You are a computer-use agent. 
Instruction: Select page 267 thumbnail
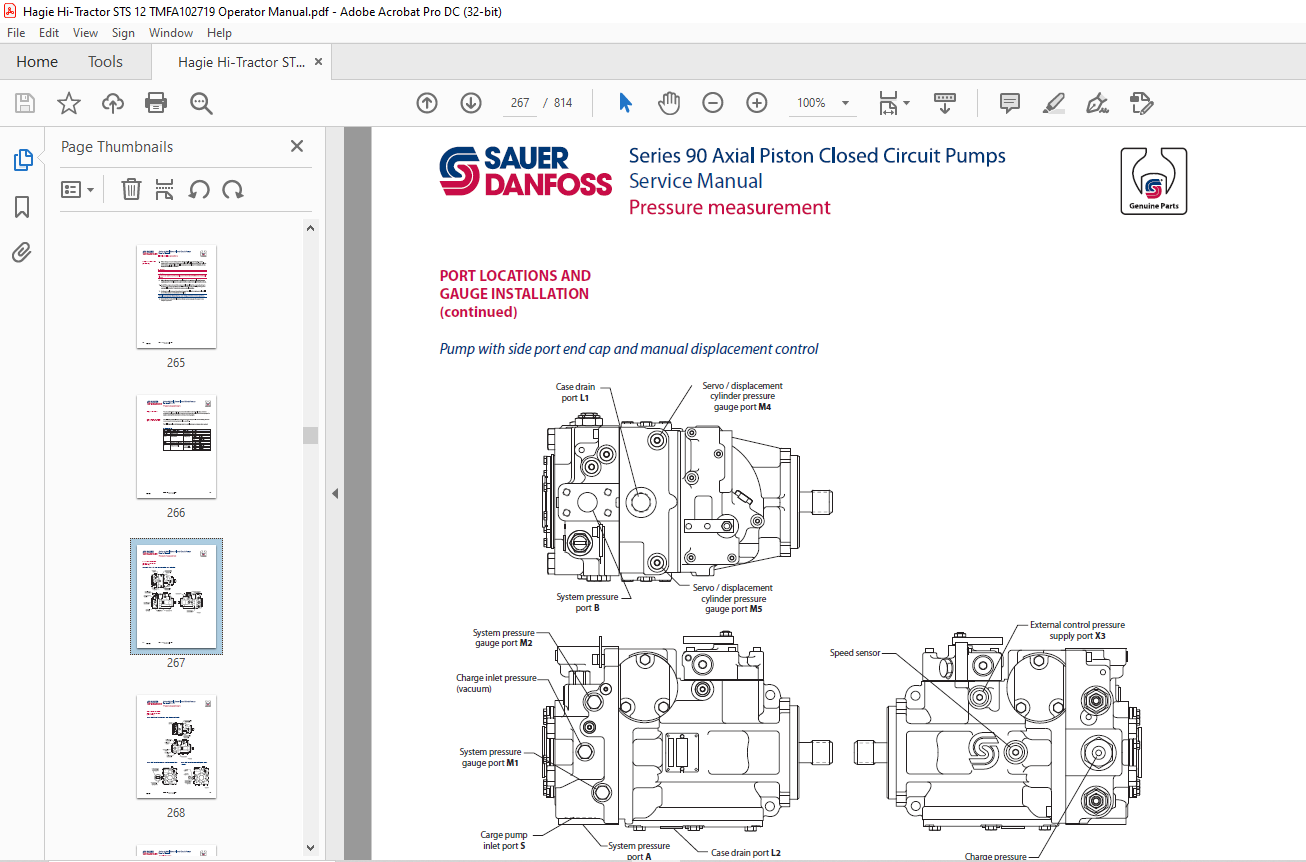176,597
